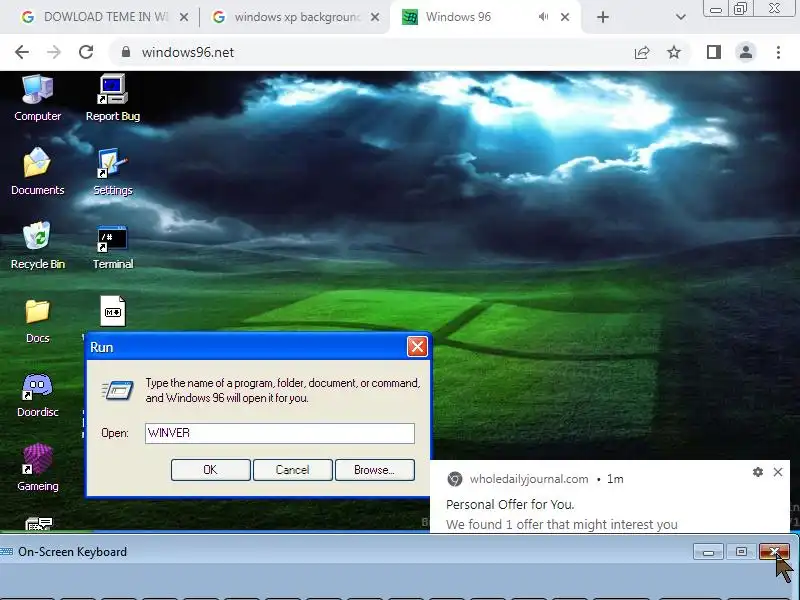Close the DOWLOAD TEME IN WI tab
800x600 pixels.
pyautogui.click(x=184, y=17)
